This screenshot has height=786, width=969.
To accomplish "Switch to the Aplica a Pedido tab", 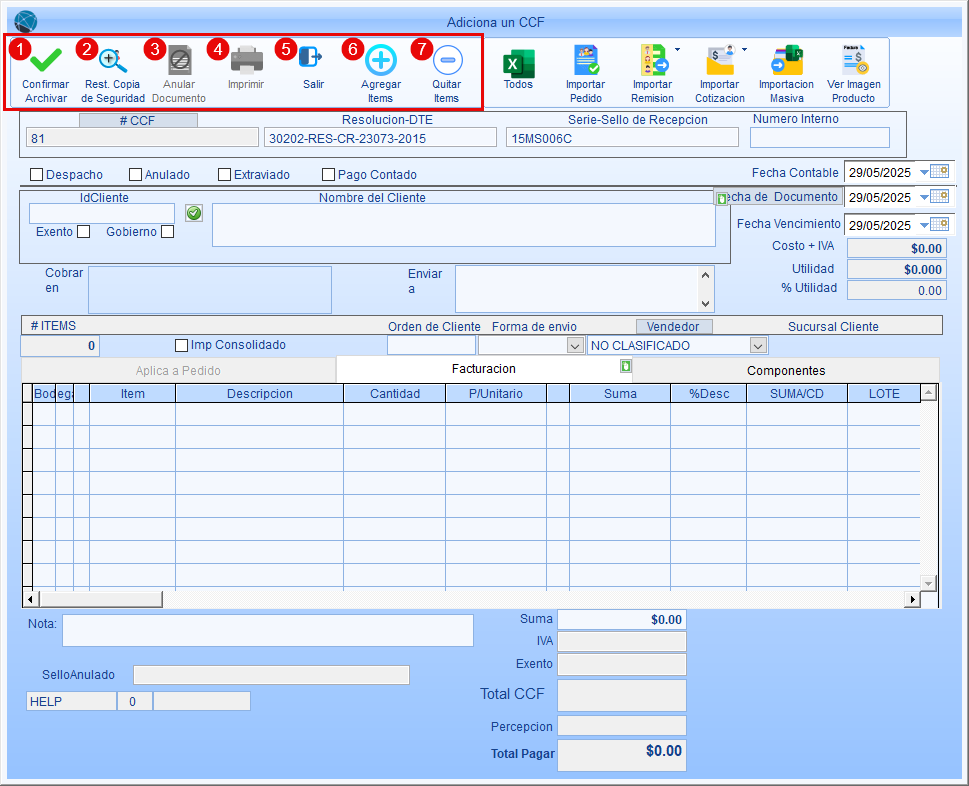I will click(x=179, y=371).
